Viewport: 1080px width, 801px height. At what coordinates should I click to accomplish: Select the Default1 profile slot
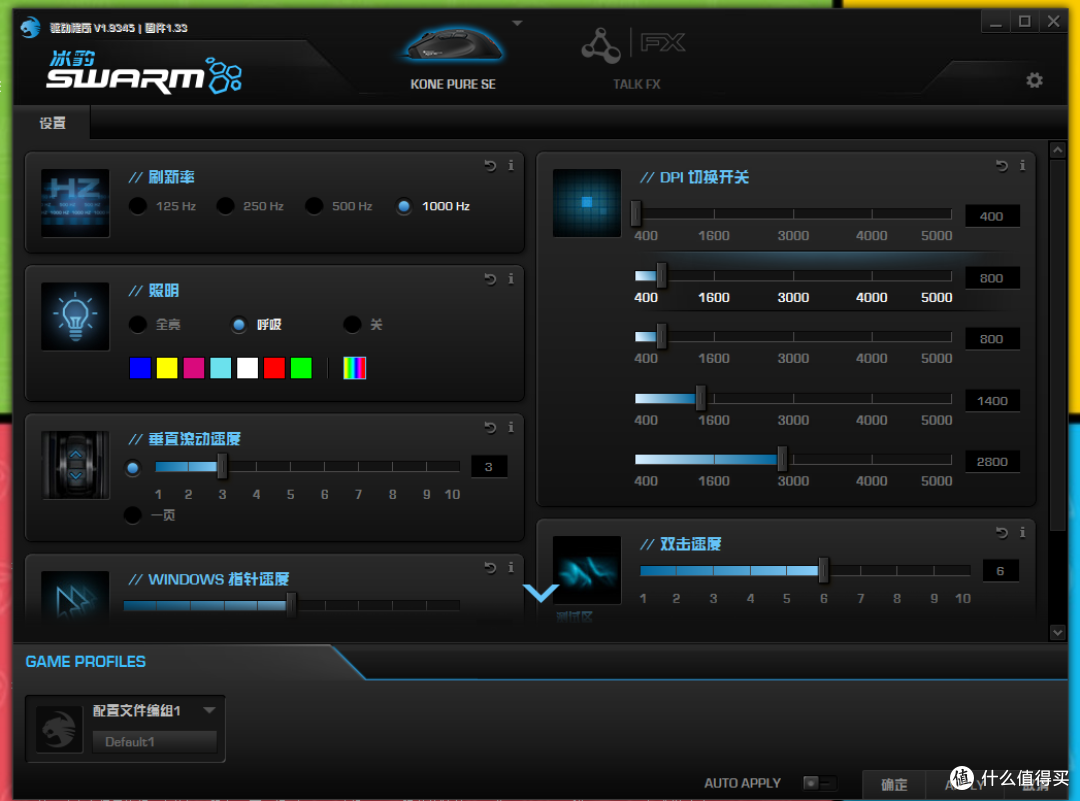[x=154, y=742]
